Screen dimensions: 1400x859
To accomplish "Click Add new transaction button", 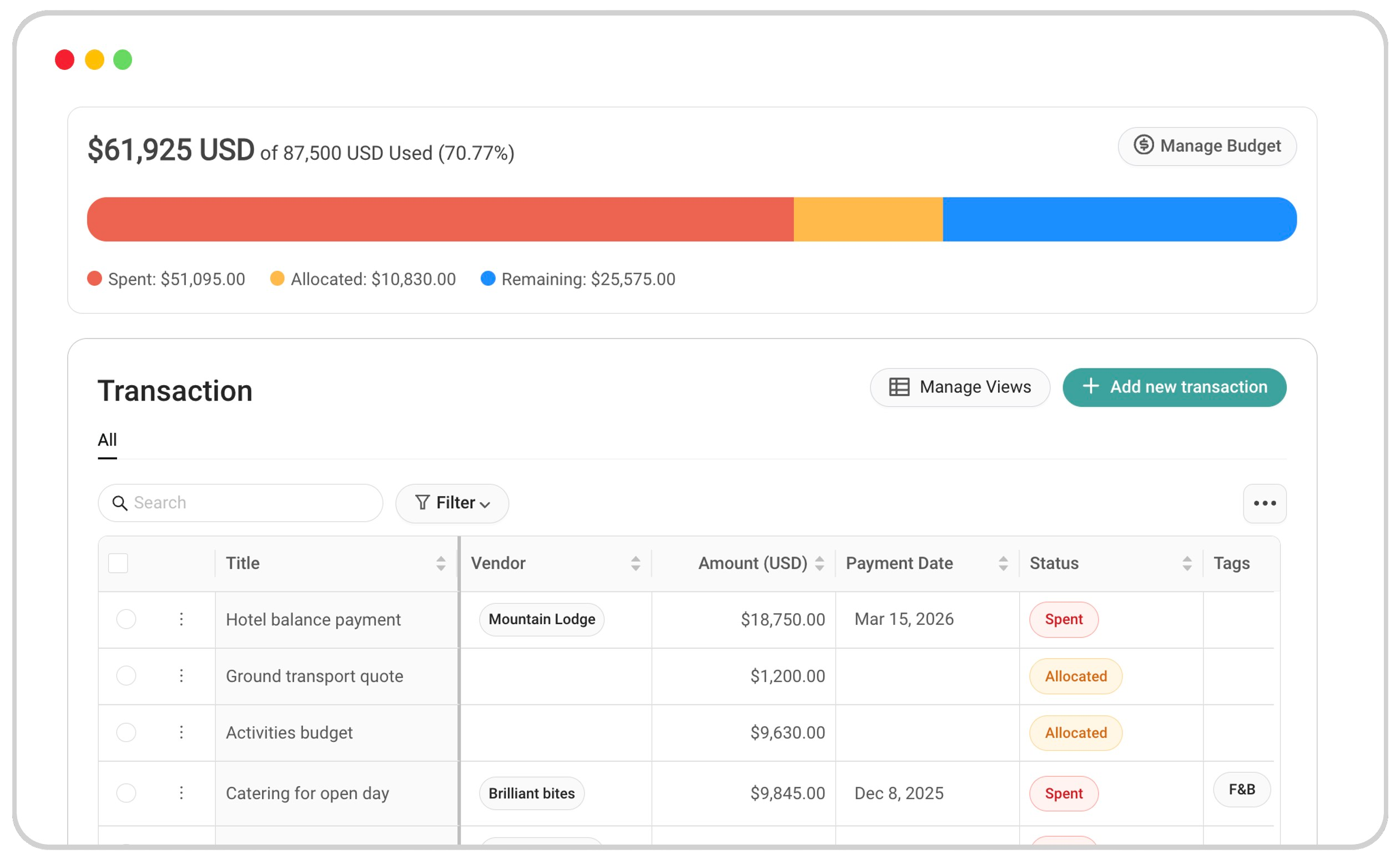I will [1174, 387].
